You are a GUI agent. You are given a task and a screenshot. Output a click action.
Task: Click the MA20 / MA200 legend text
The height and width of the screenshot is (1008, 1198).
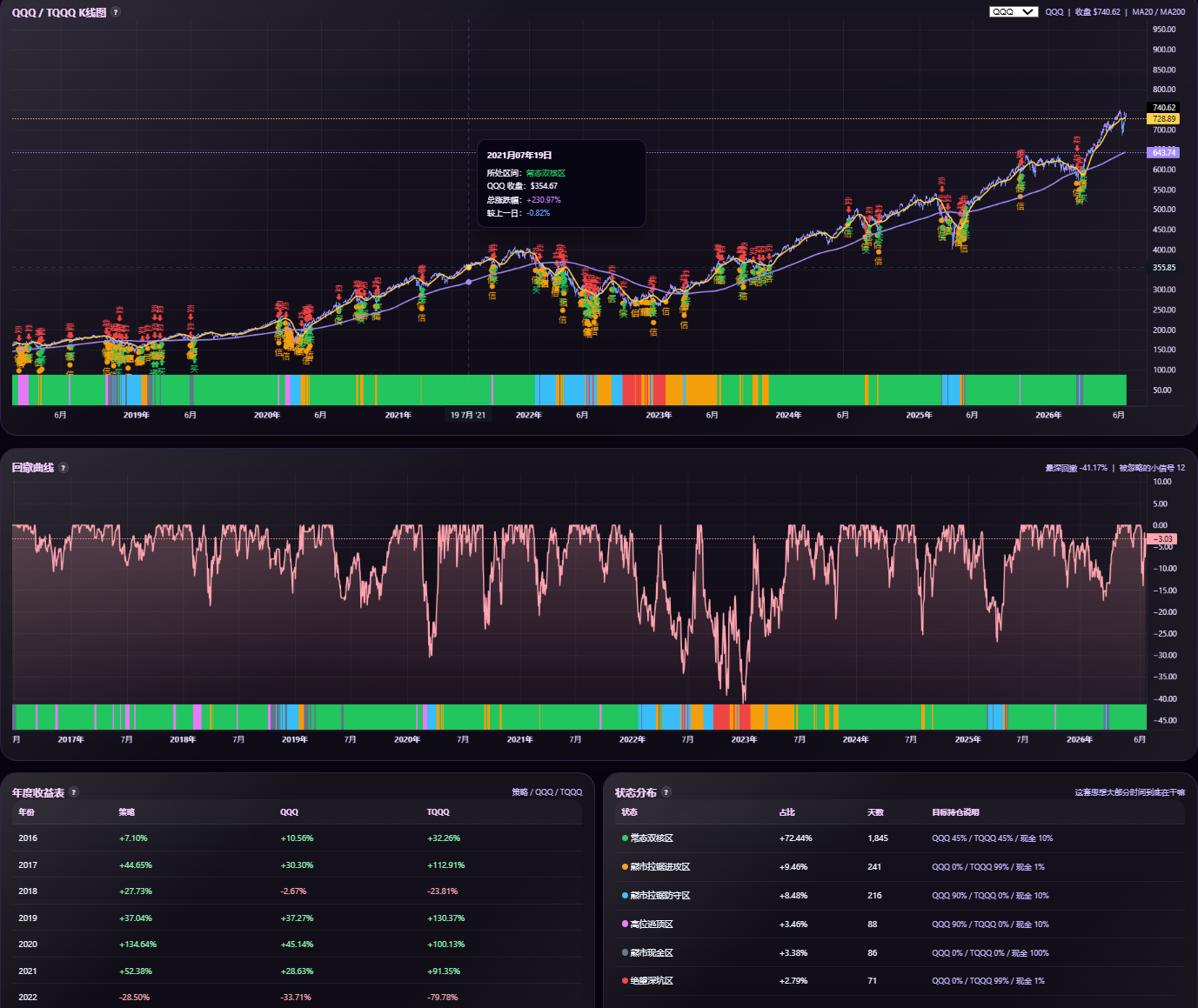1159,12
